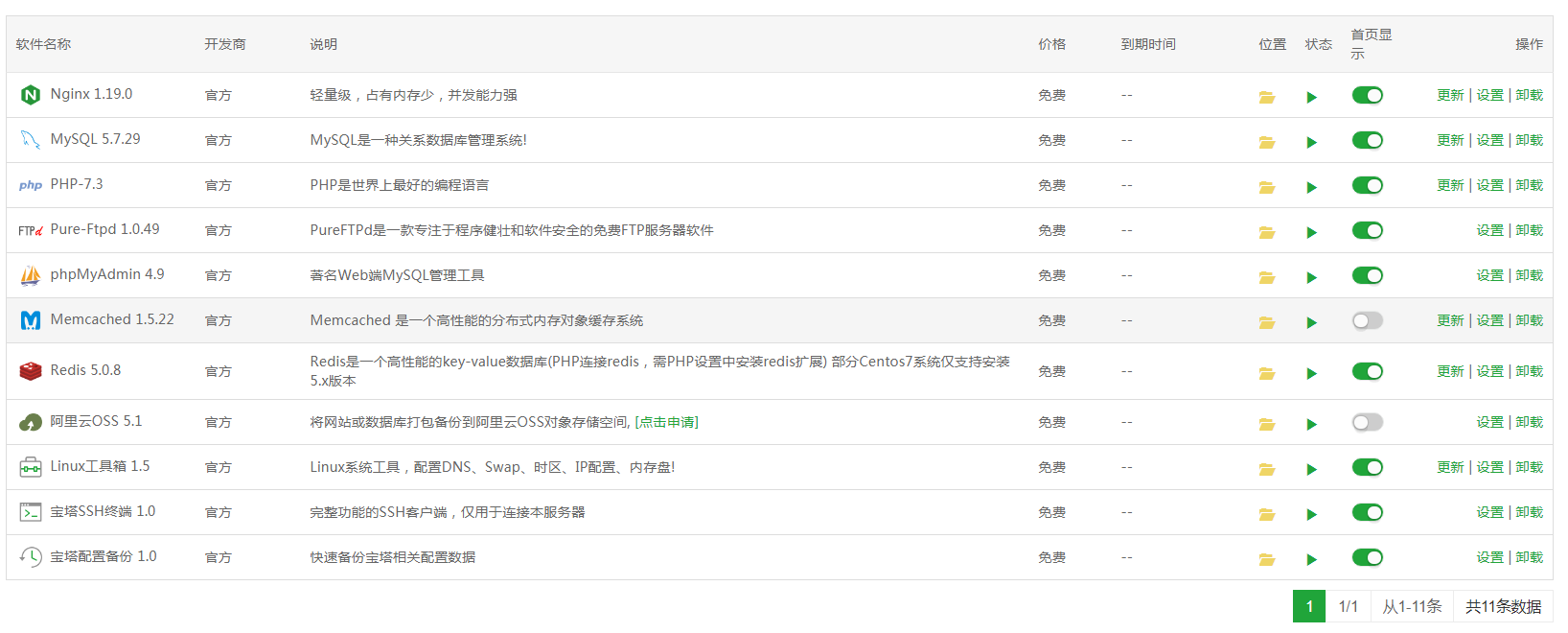Click the Linux工具箱 toolbox icon
Viewport: 1568px width, 633px height.
pos(31,467)
